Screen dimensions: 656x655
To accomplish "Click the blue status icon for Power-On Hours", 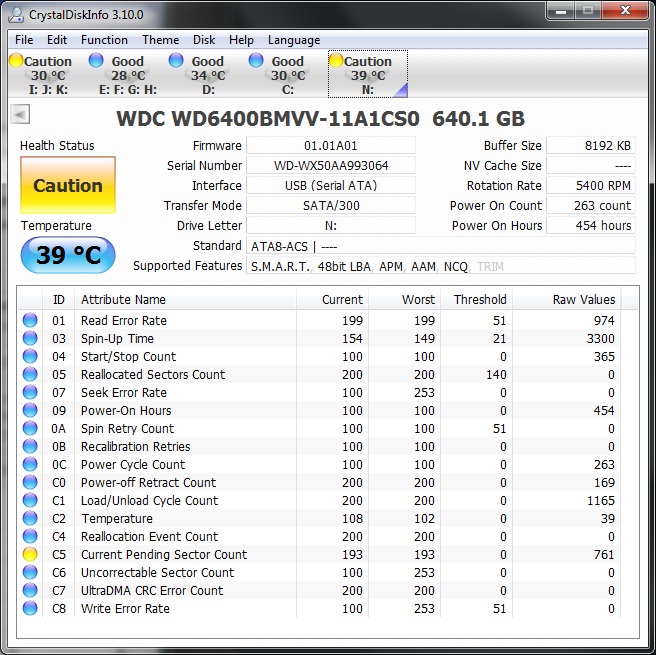I will tap(30, 410).
